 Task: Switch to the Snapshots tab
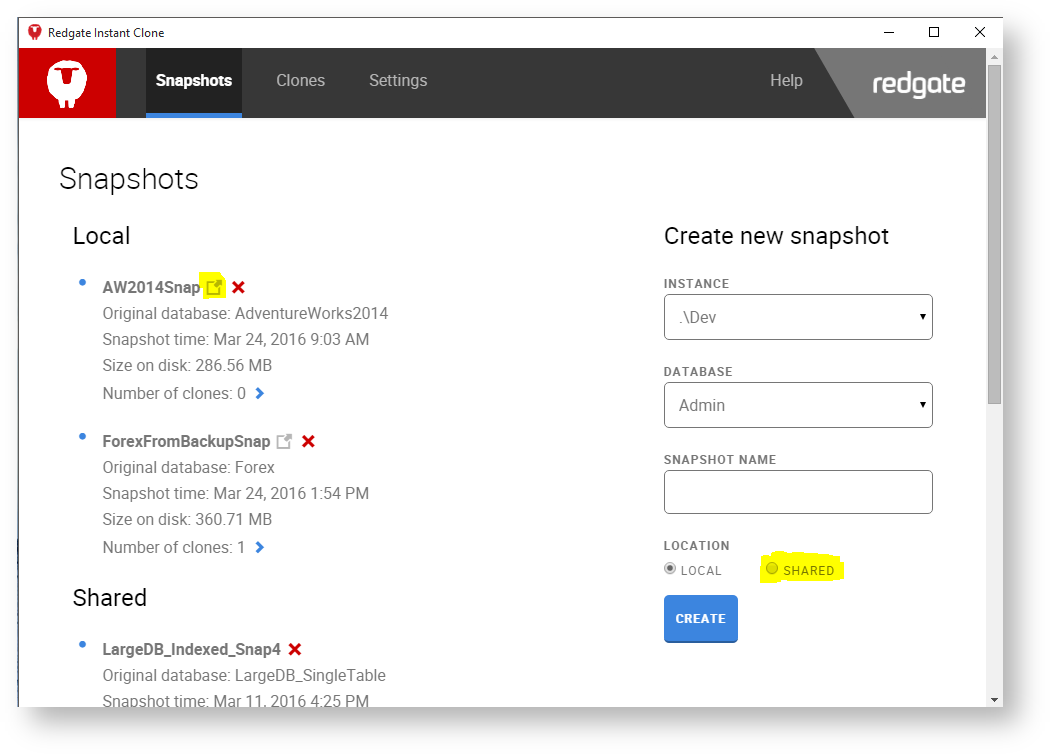pos(194,82)
